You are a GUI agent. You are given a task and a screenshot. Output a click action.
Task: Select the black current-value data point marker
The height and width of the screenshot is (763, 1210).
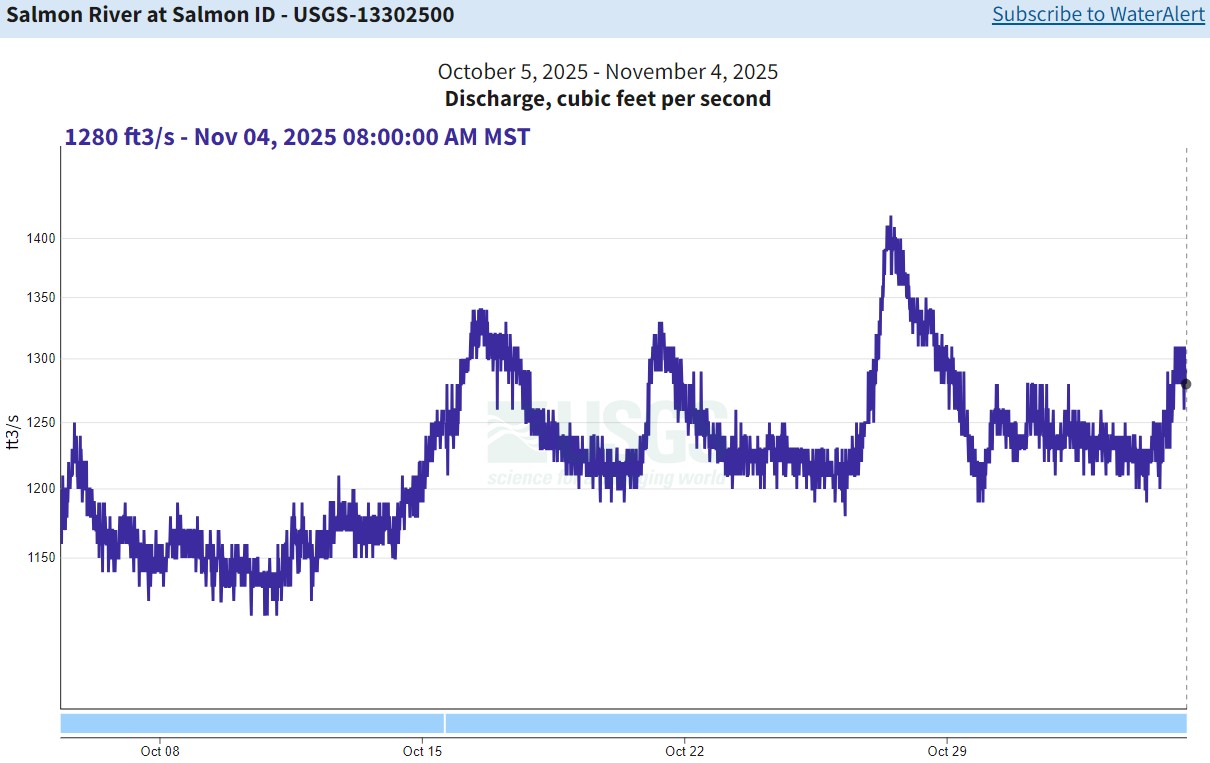tap(1186, 384)
